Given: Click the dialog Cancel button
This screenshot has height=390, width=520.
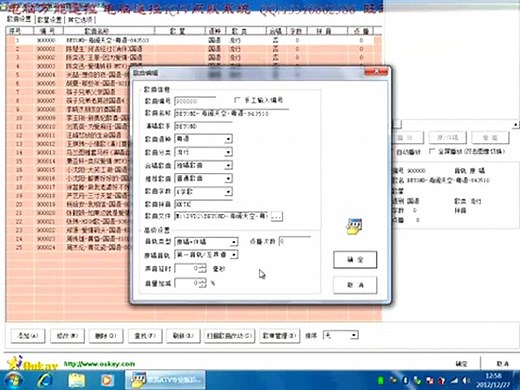Looking at the screenshot, I should [x=355, y=285].
